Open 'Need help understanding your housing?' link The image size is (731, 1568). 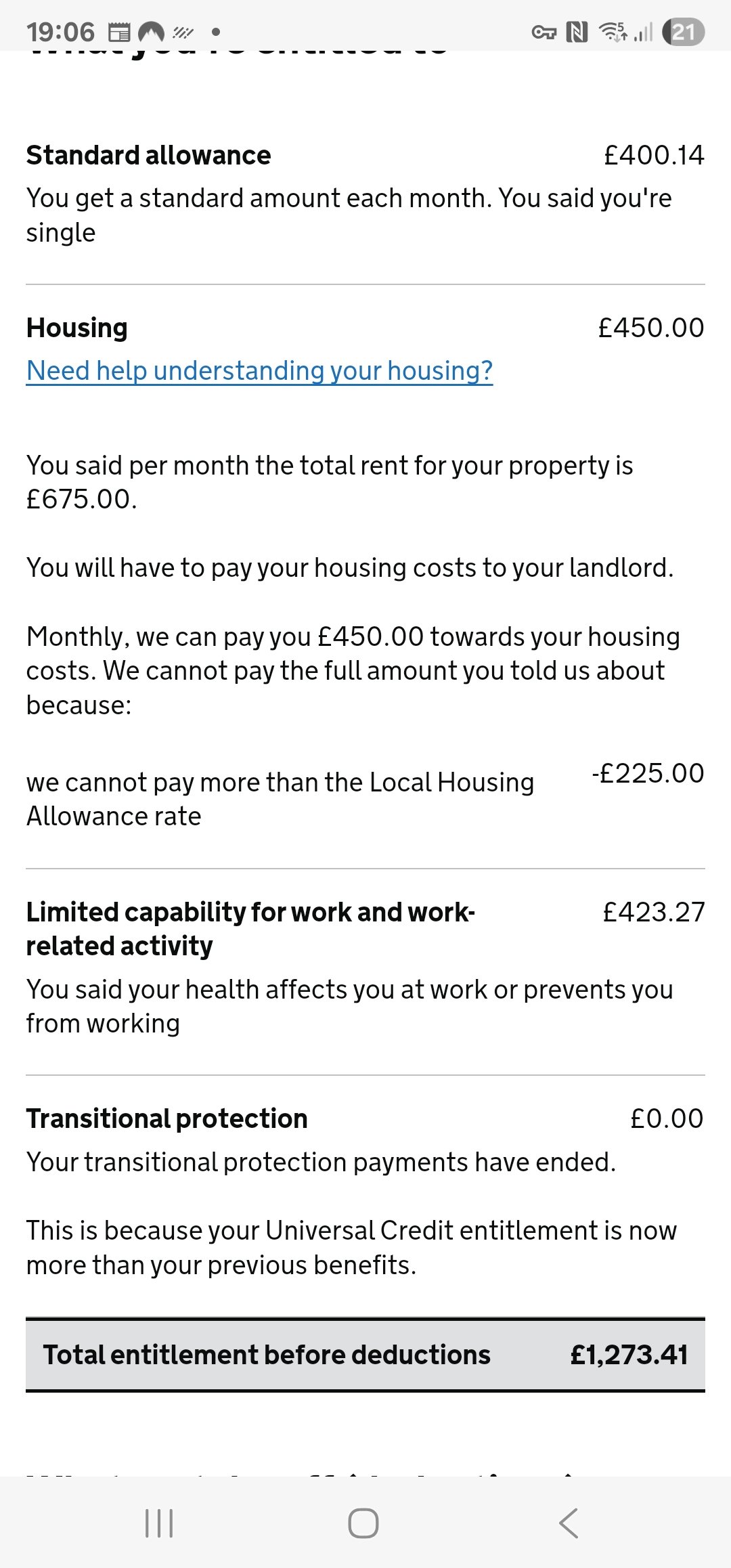tap(259, 371)
